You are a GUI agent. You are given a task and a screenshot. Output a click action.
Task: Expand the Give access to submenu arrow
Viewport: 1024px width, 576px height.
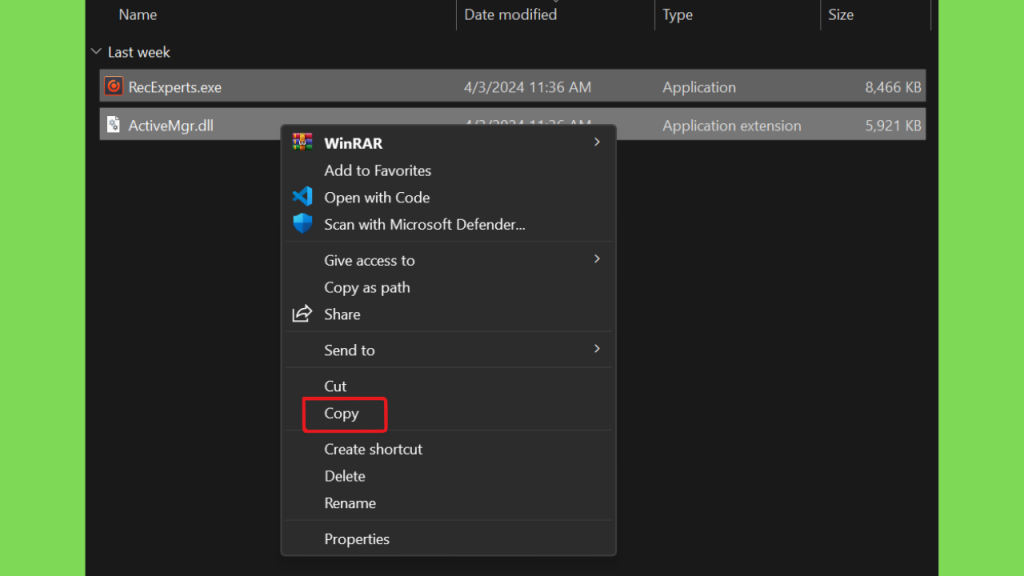tap(596, 259)
